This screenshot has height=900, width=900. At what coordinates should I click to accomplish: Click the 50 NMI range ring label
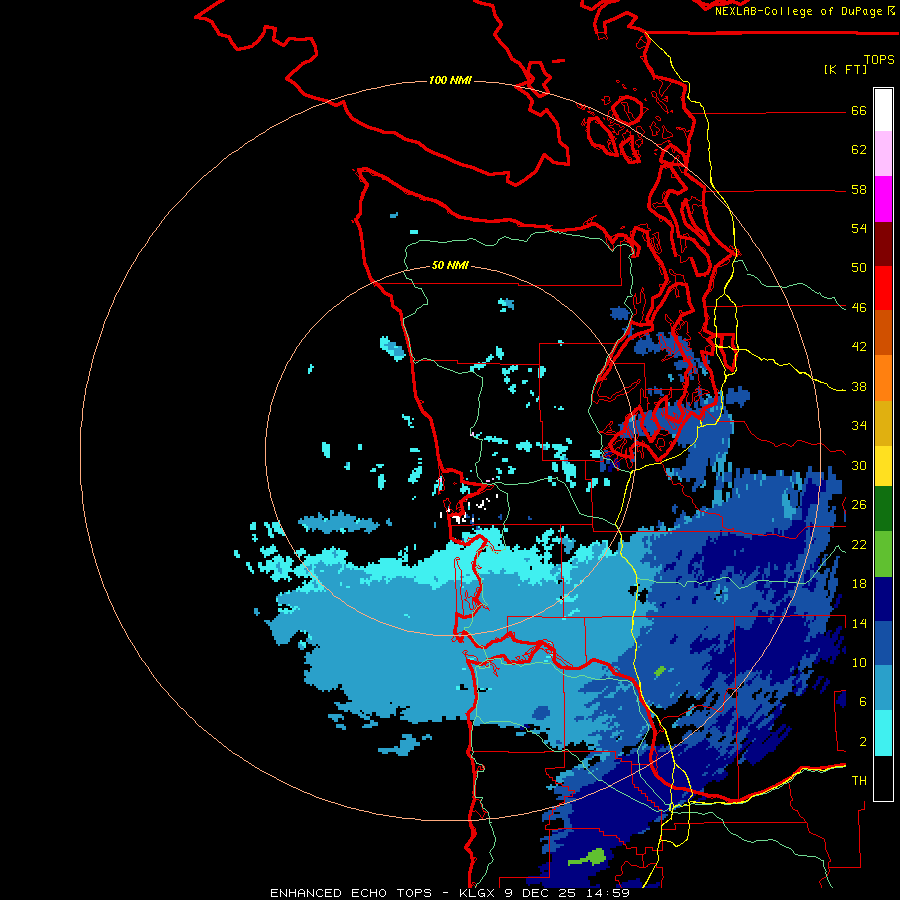[450, 265]
